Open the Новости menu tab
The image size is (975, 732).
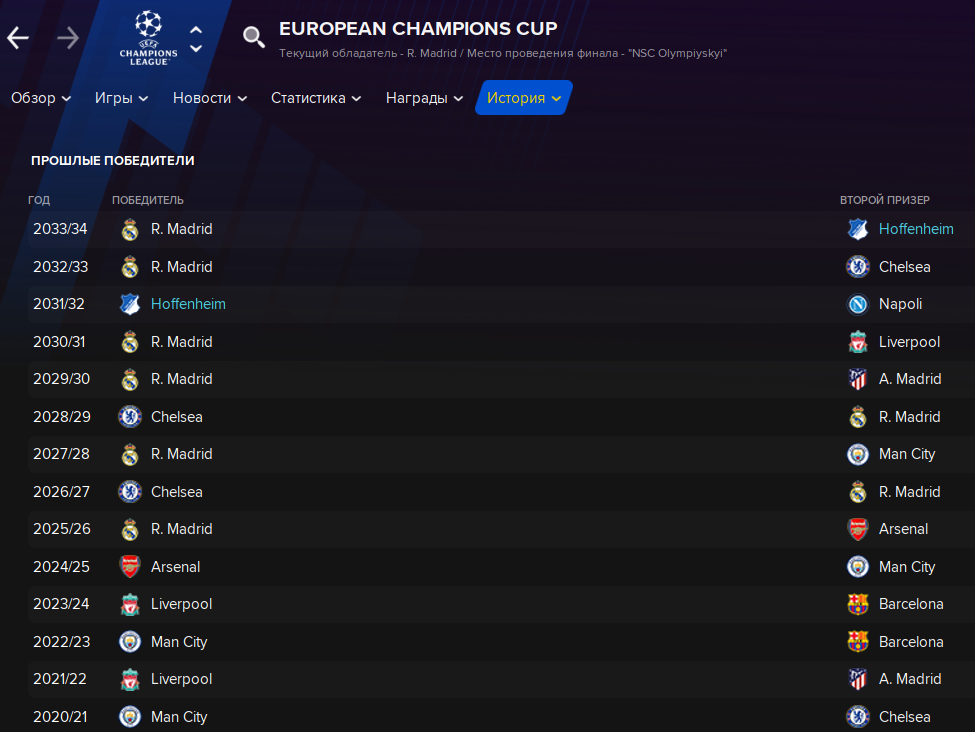210,98
